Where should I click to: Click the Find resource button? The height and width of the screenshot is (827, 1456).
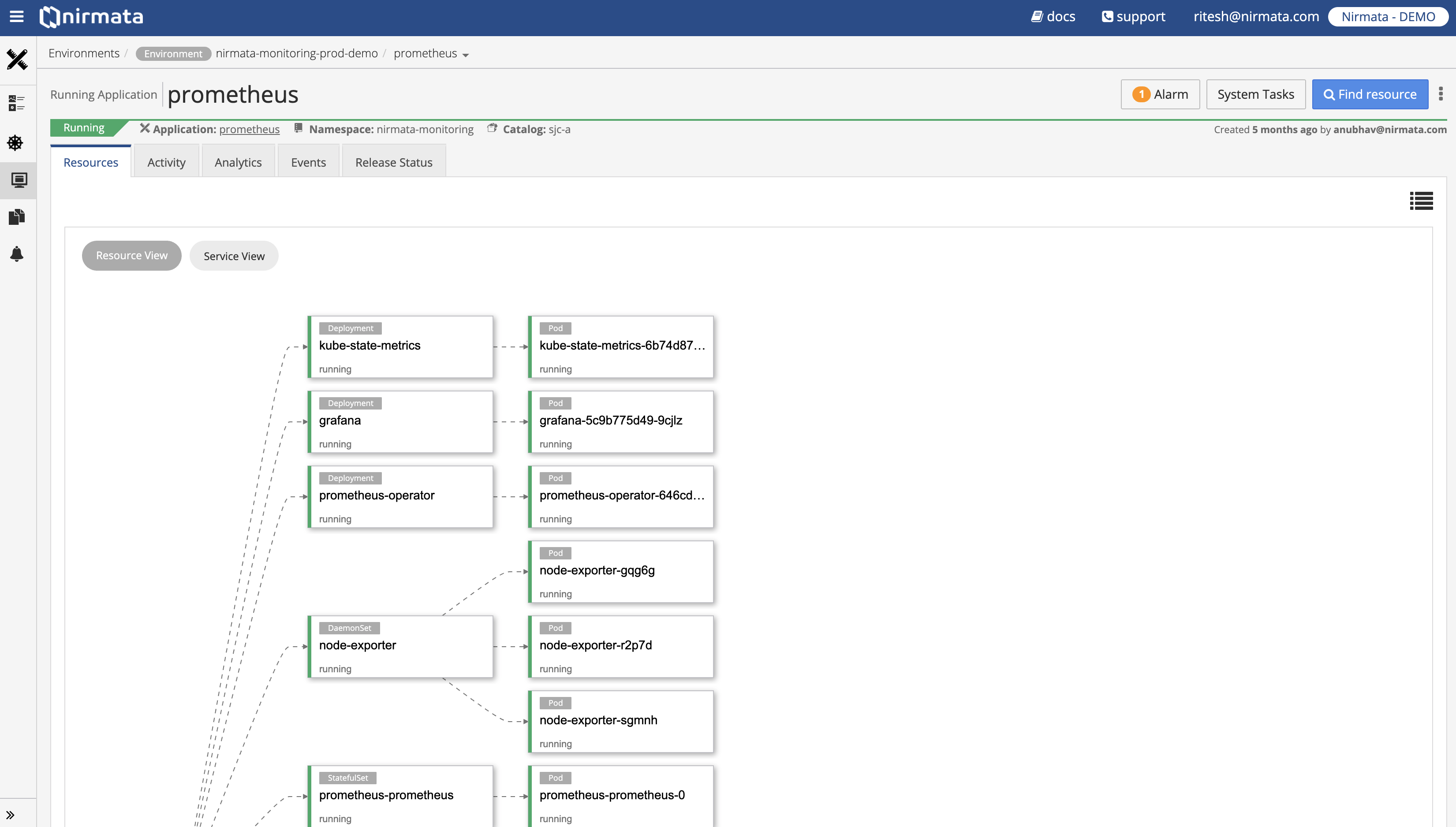click(x=1370, y=94)
